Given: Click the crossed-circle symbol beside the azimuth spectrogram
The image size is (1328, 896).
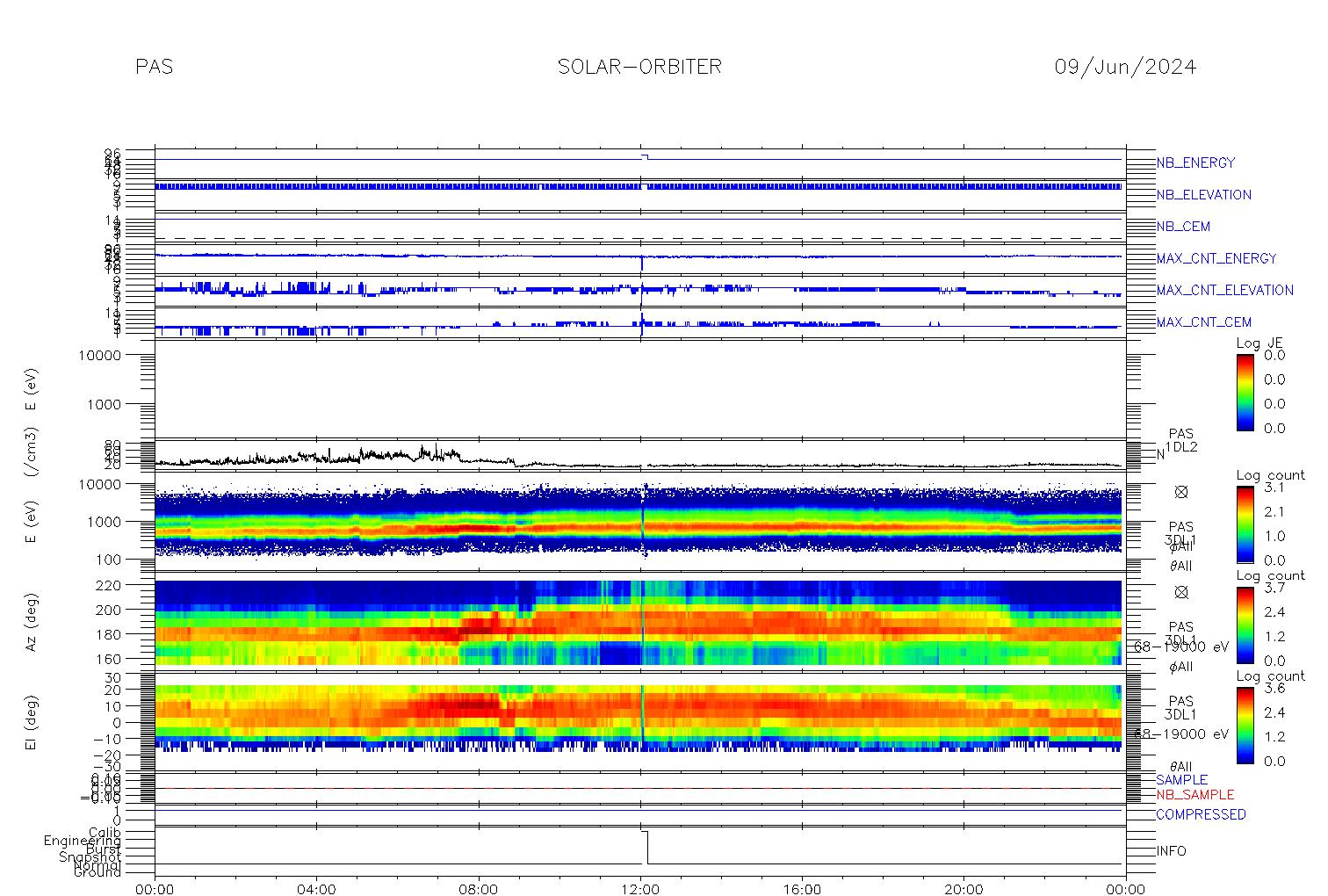Looking at the screenshot, I should coord(1180,592).
